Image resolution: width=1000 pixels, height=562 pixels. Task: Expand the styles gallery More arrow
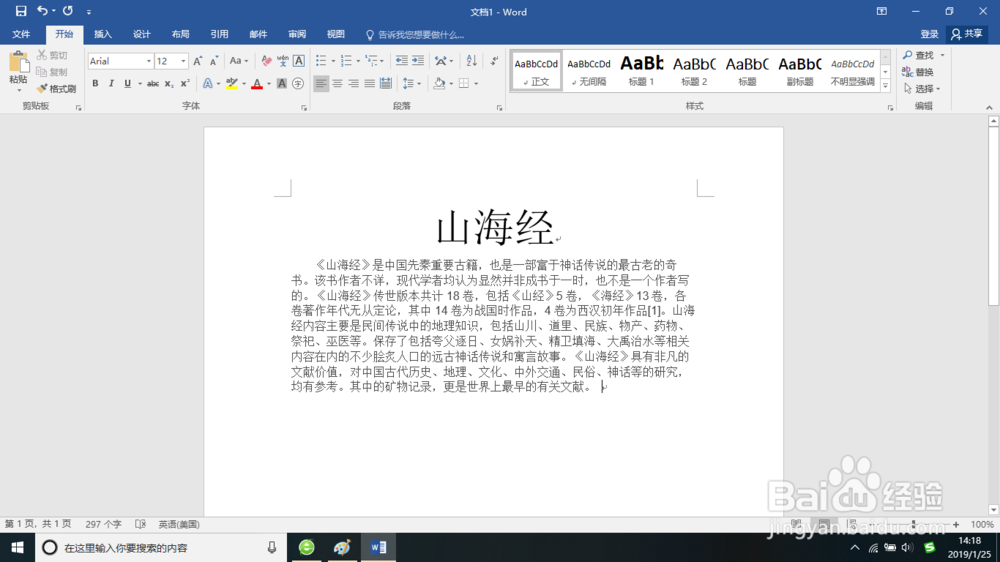[x=885, y=85]
